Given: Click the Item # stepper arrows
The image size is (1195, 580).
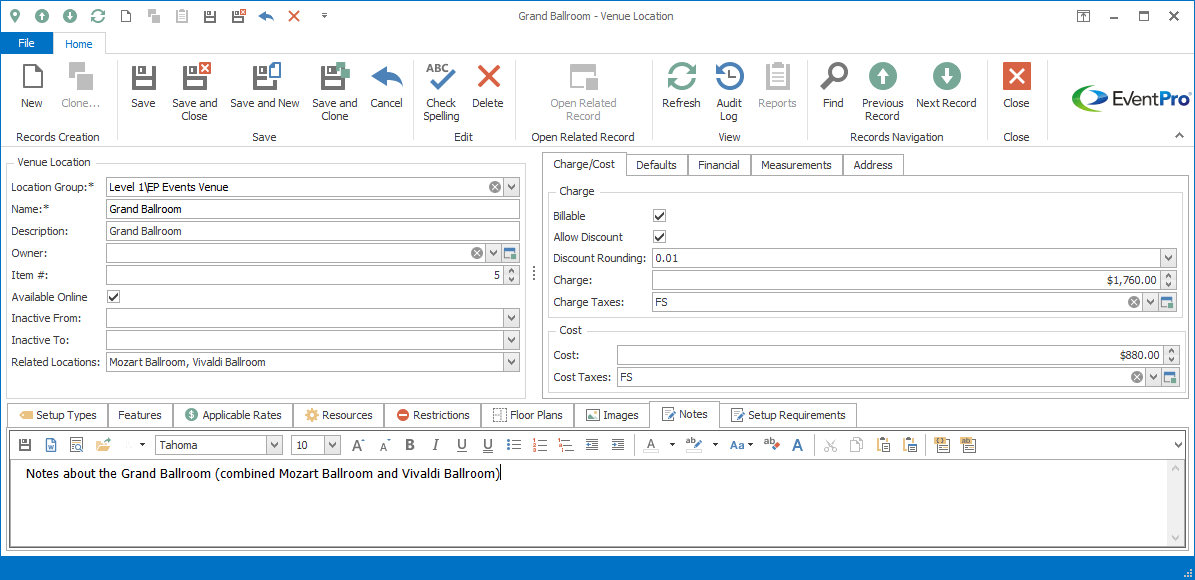Looking at the screenshot, I should pos(511,275).
